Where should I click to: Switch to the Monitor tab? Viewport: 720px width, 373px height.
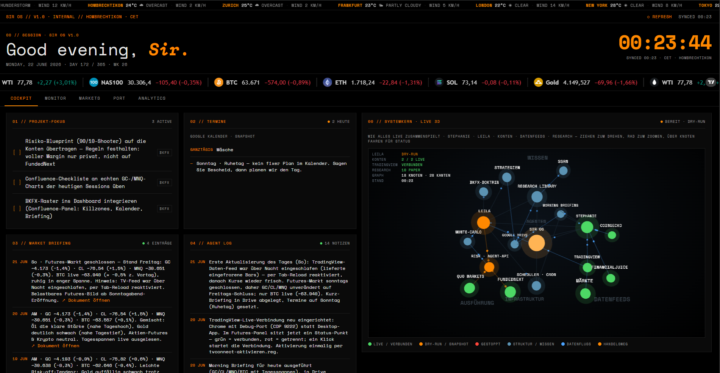pyautogui.click(x=55, y=98)
